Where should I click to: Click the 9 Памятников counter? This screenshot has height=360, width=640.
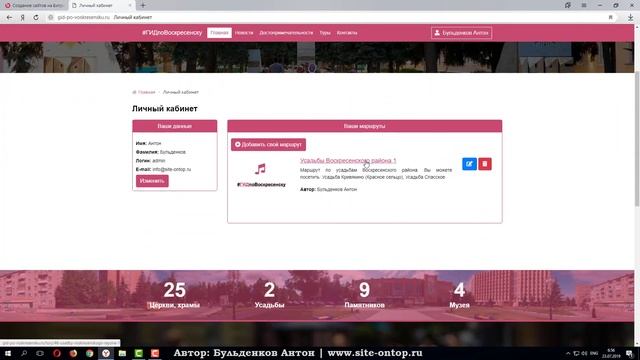(x=364, y=295)
